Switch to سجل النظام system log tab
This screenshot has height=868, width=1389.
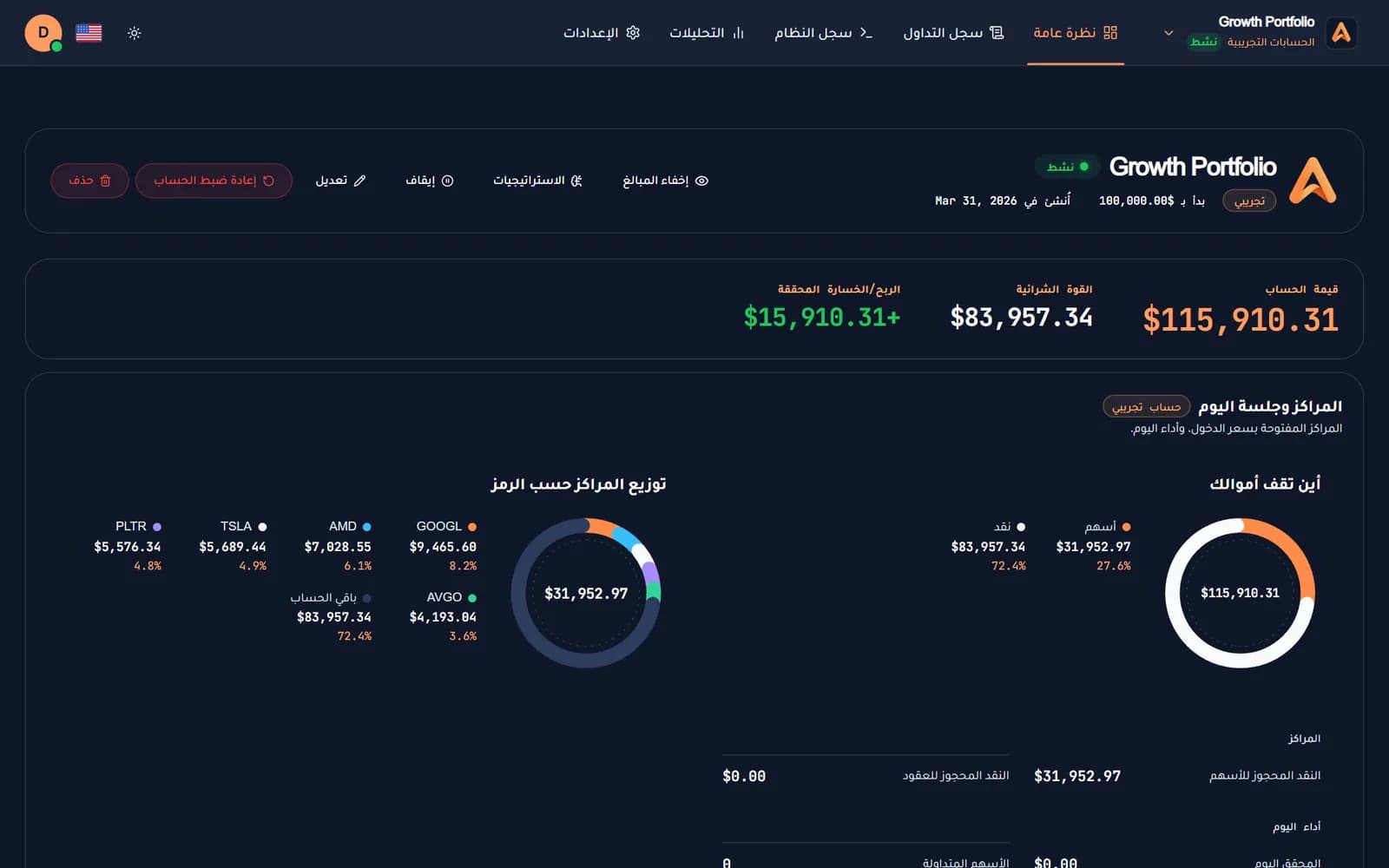[x=823, y=33]
